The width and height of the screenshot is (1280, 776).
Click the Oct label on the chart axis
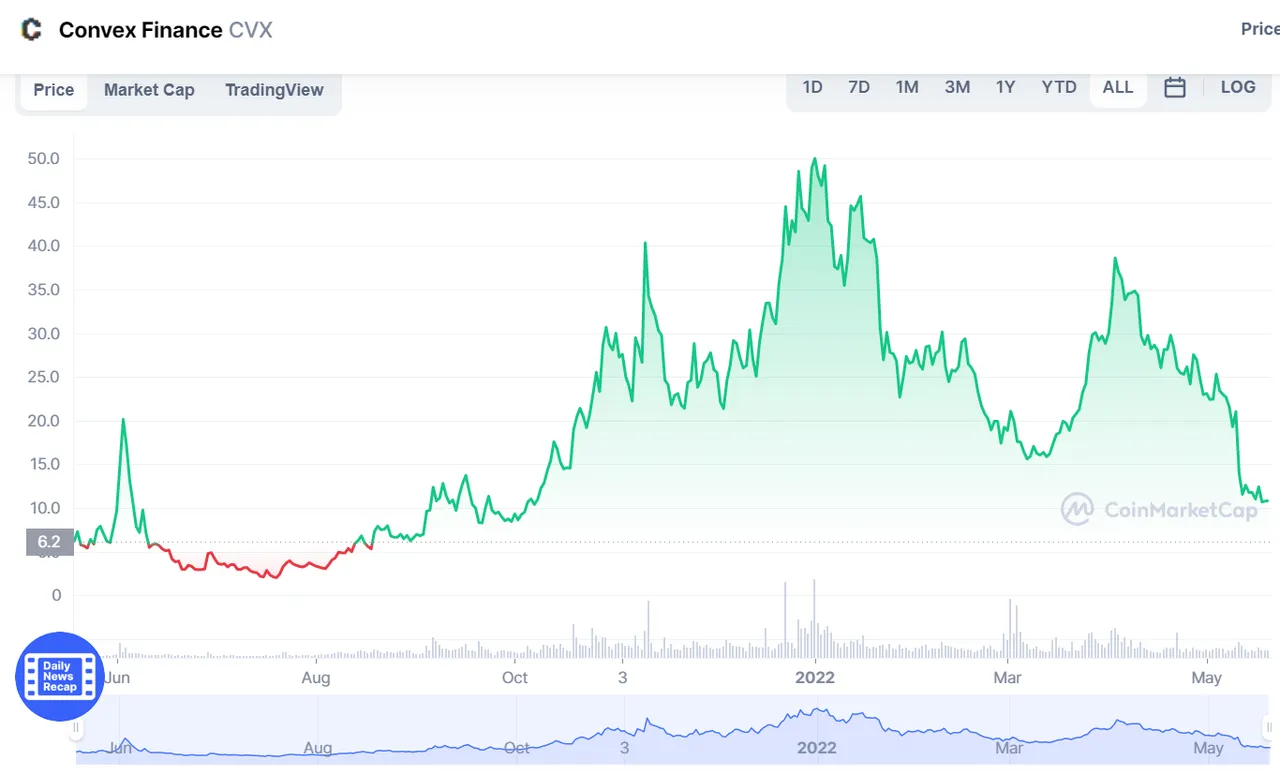(x=515, y=677)
